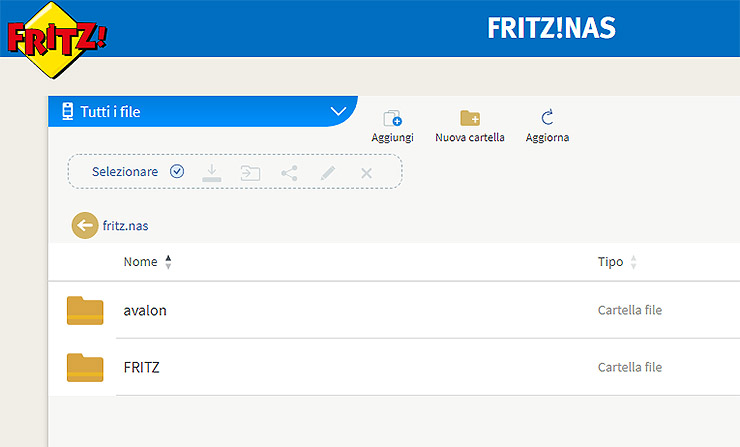Click the Aggiungi add files icon
Viewport: 740px width, 447px height.
(392, 119)
